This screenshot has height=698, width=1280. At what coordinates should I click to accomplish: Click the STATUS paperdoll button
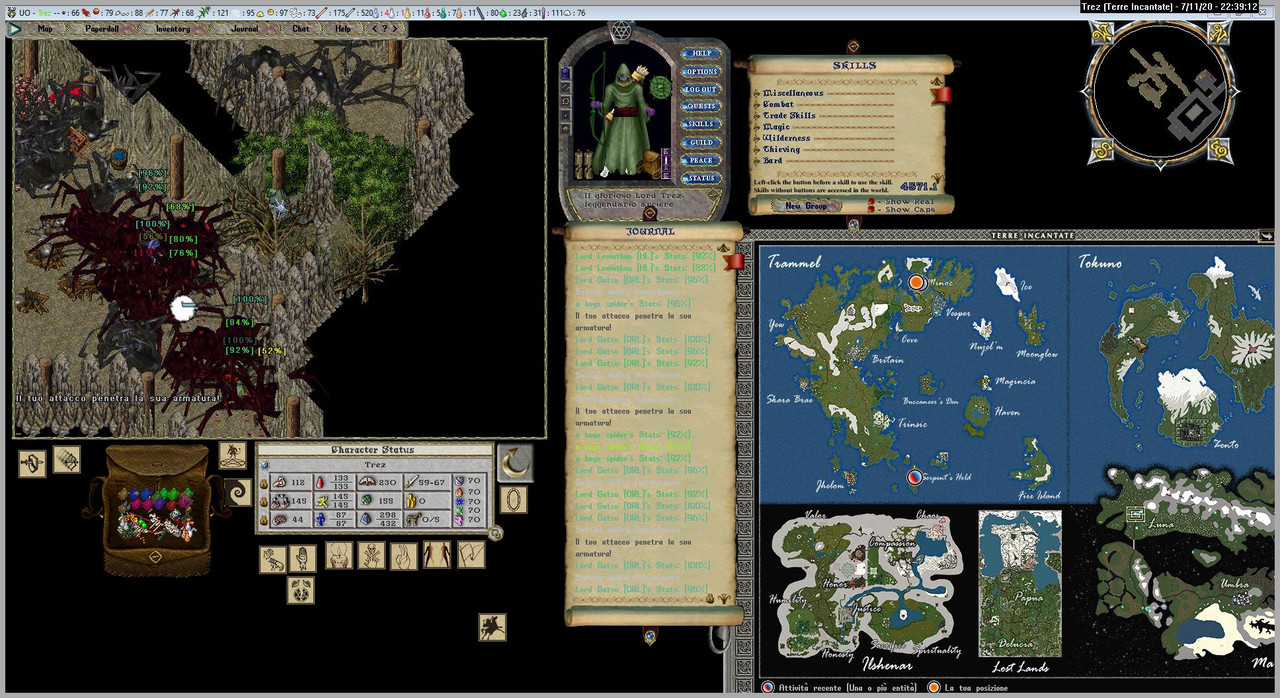pyautogui.click(x=701, y=178)
